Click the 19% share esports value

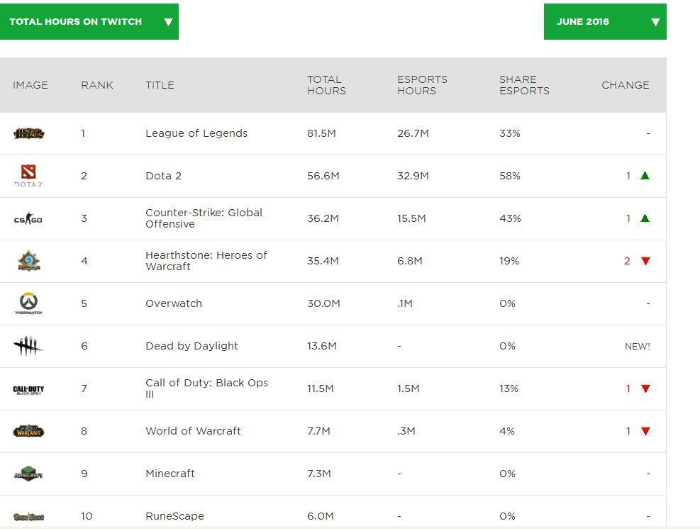(509, 261)
